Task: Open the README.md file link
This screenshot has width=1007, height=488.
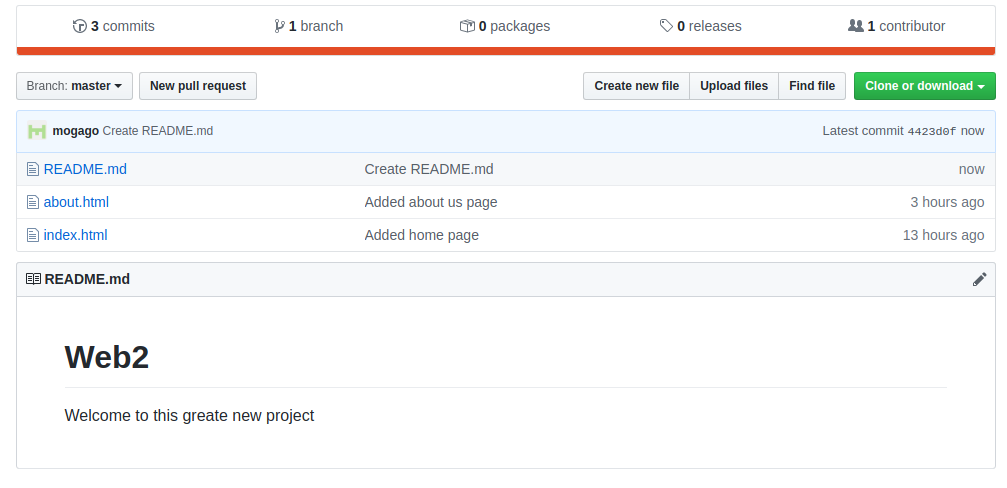Action: point(85,170)
